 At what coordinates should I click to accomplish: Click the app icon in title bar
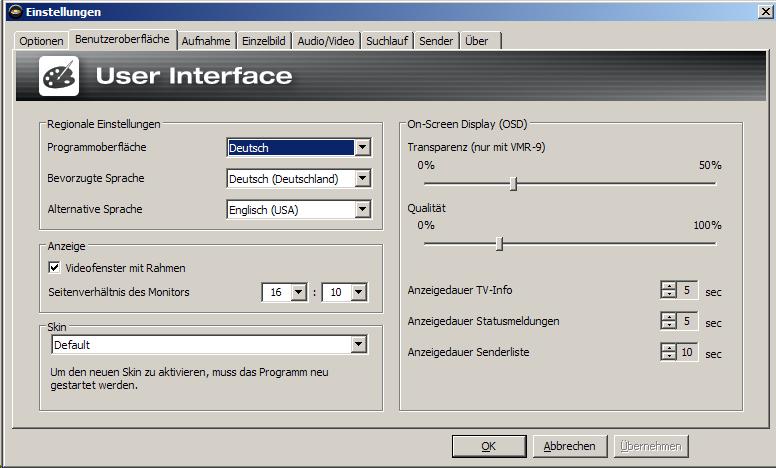tap(11, 10)
